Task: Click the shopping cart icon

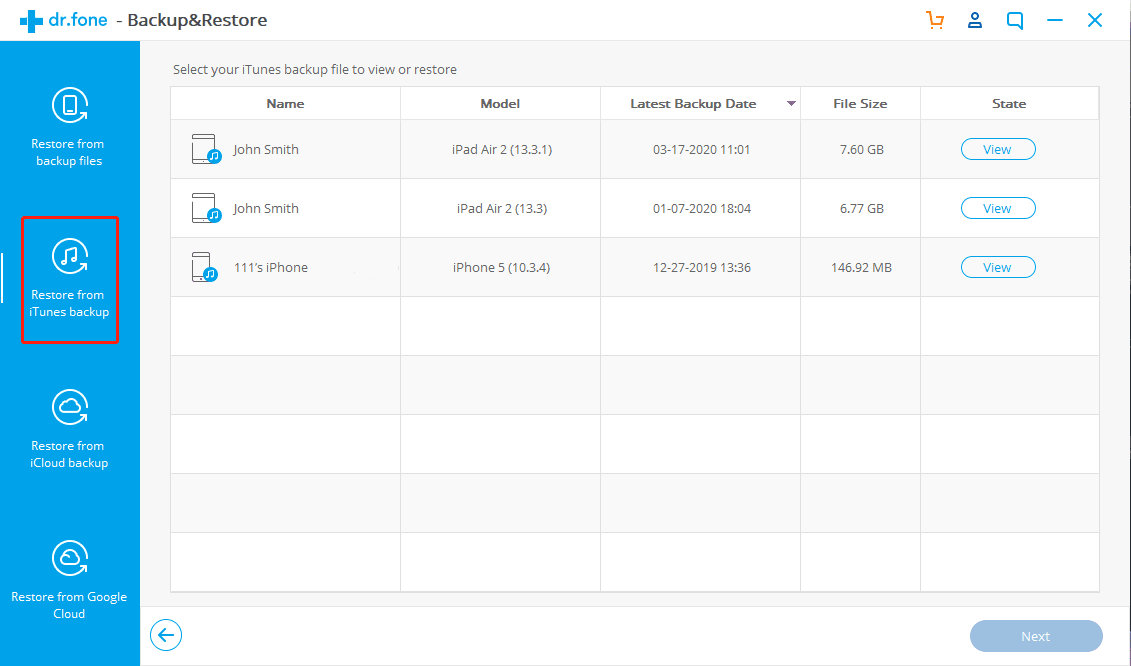Action: [x=935, y=20]
